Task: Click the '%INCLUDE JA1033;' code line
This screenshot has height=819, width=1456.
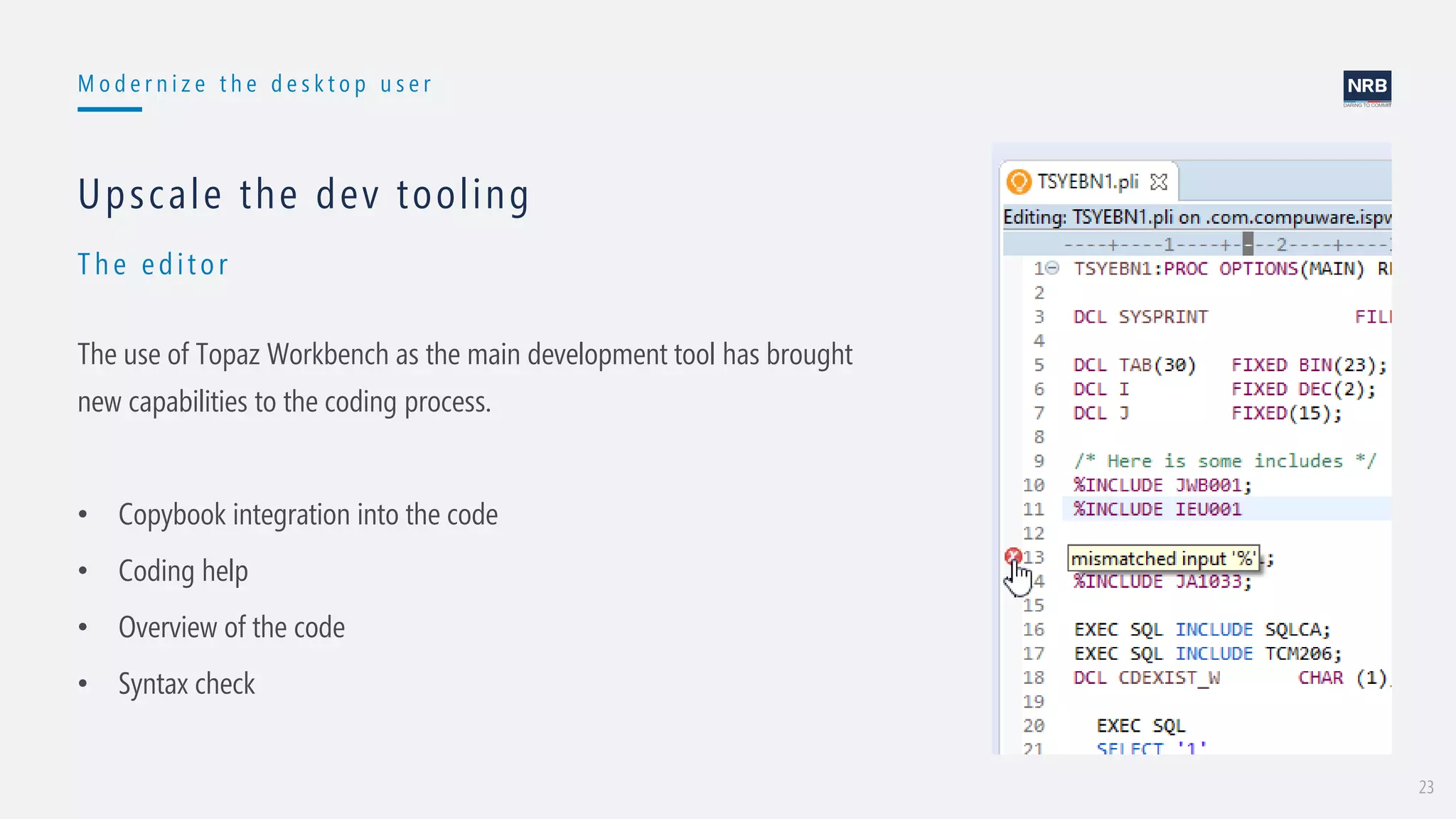Action: point(1162,582)
